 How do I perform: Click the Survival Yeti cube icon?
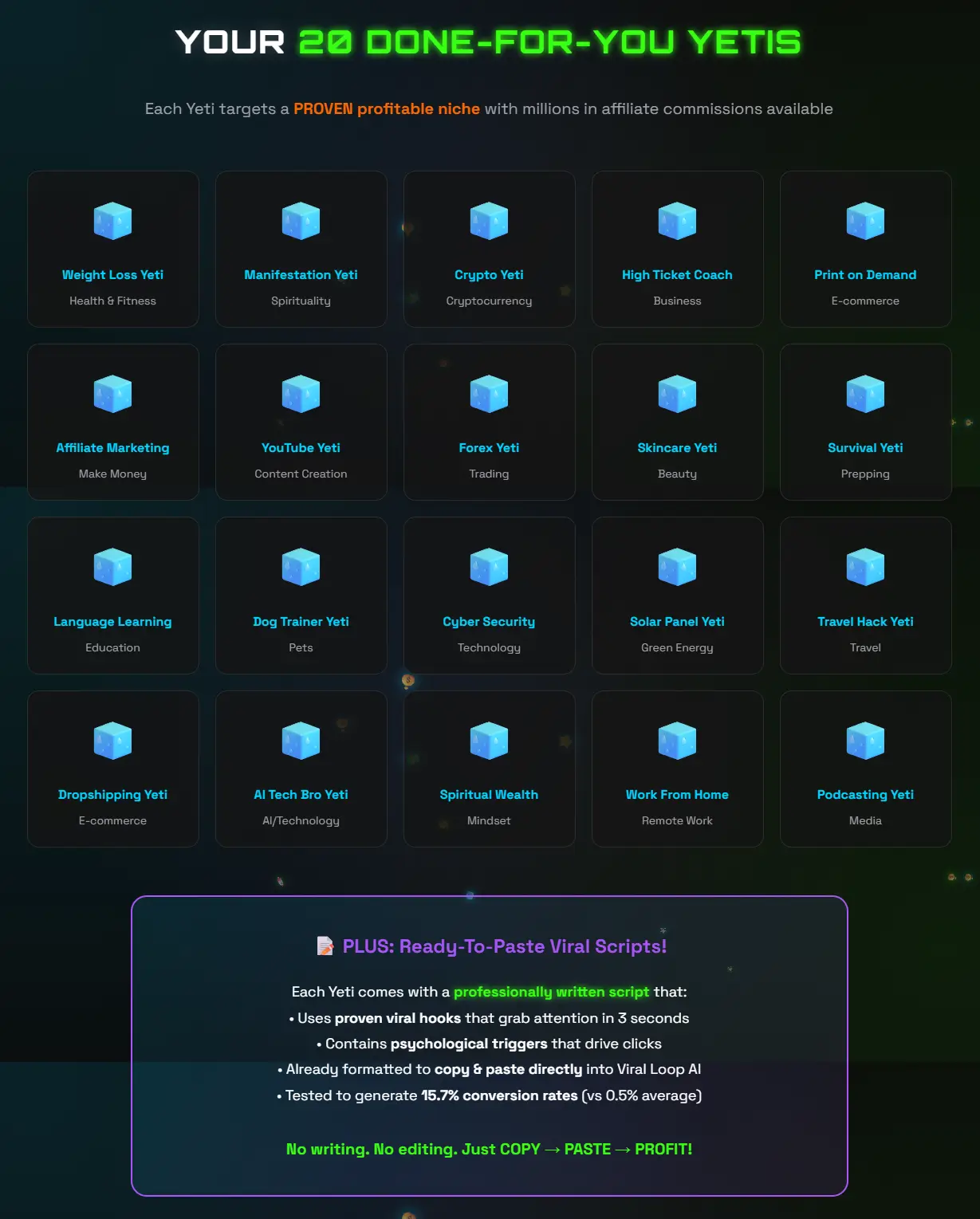point(865,394)
